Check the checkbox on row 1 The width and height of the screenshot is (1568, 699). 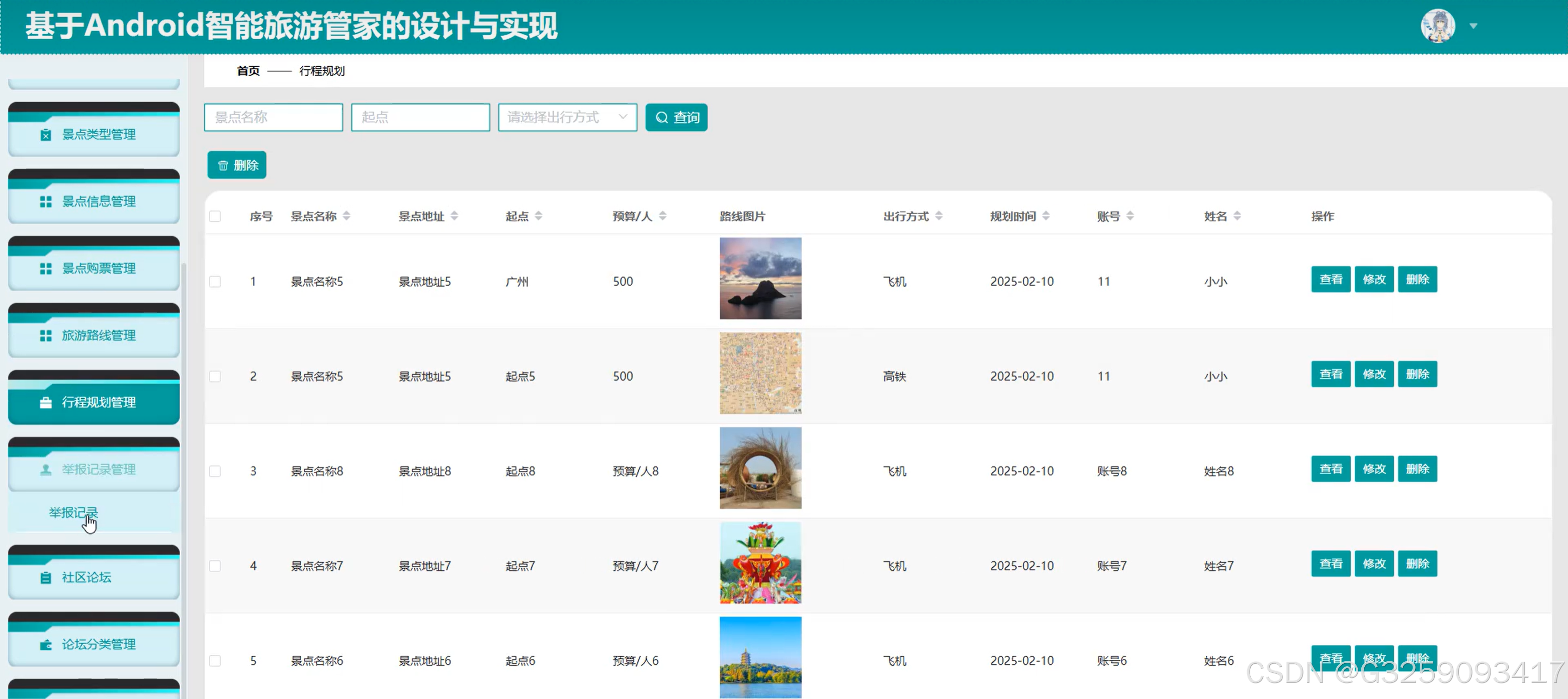(x=214, y=281)
